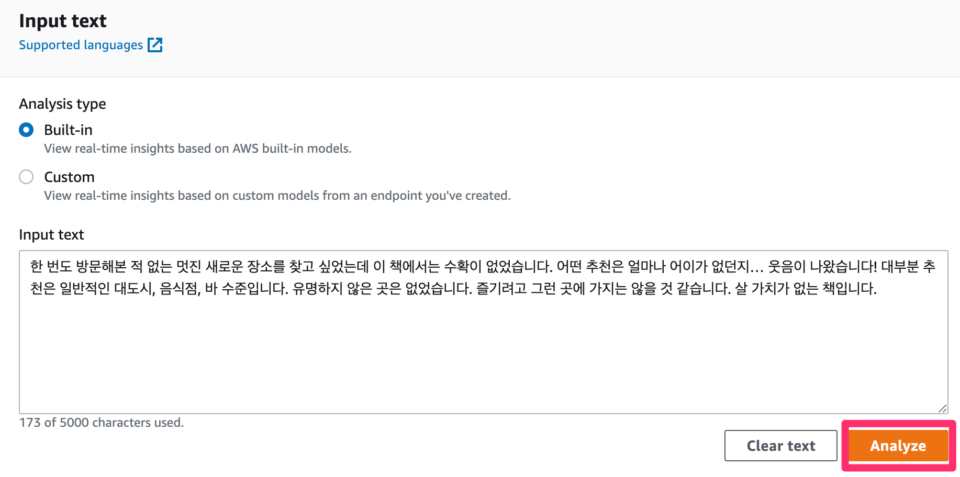Open the Supported languages link
This screenshot has width=960, height=477.
pos(81,45)
